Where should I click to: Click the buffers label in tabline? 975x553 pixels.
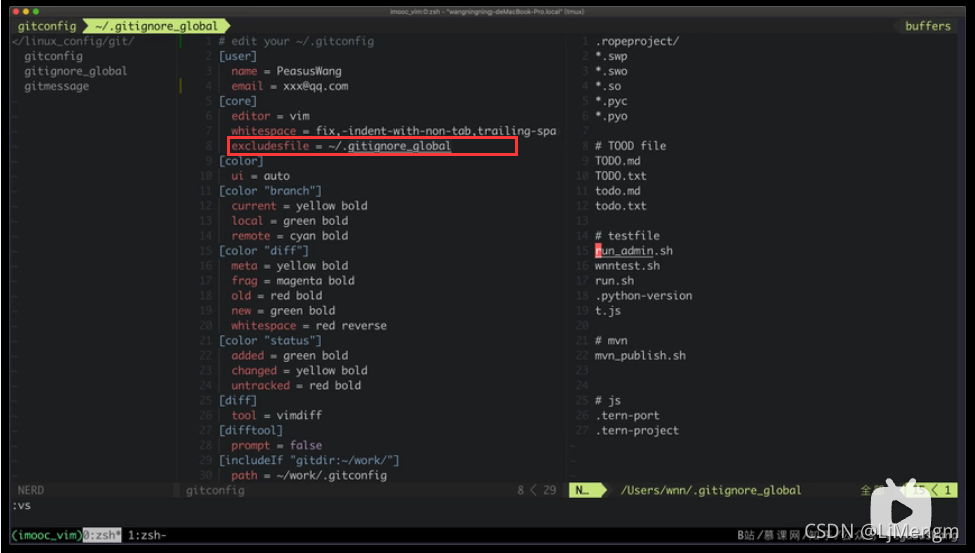[x=928, y=26]
